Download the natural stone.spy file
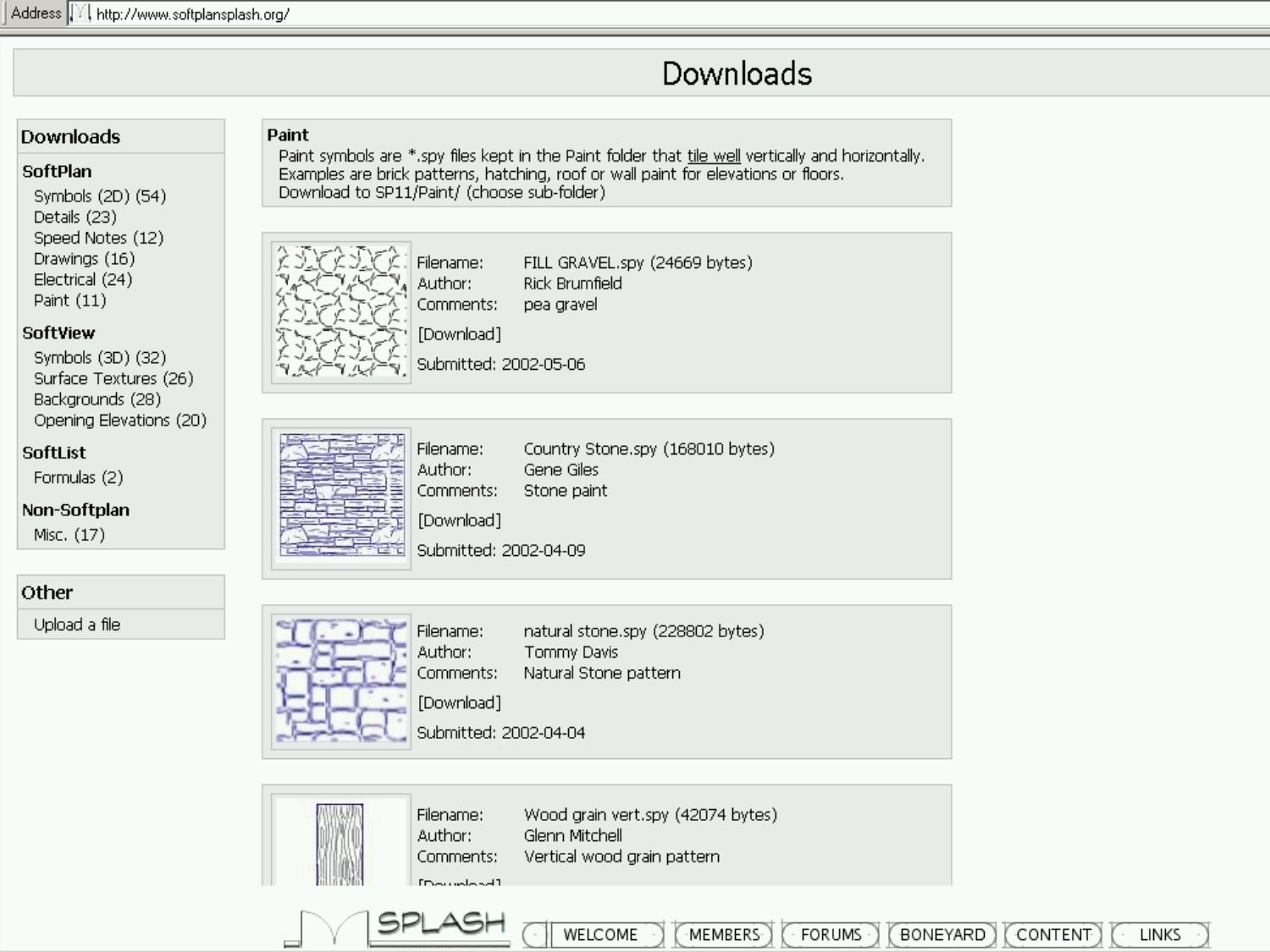The width and height of the screenshot is (1270, 952). pyautogui.click(x=459, y=702)
